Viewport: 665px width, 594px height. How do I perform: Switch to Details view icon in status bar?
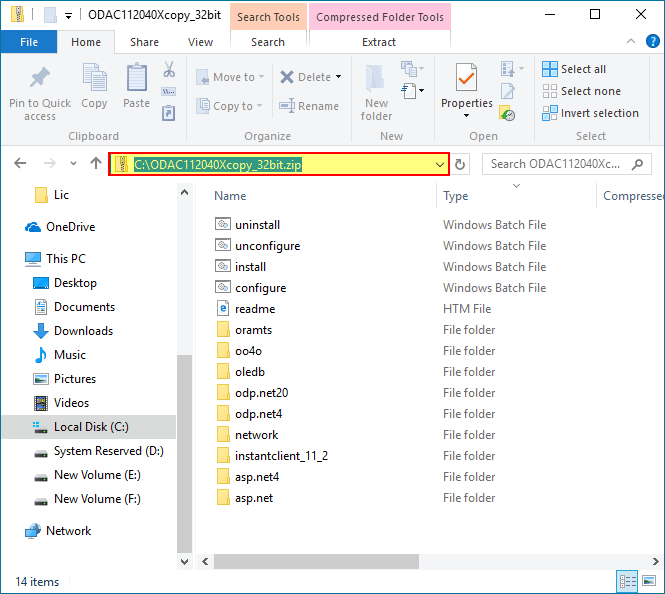[x=627, y=581]
